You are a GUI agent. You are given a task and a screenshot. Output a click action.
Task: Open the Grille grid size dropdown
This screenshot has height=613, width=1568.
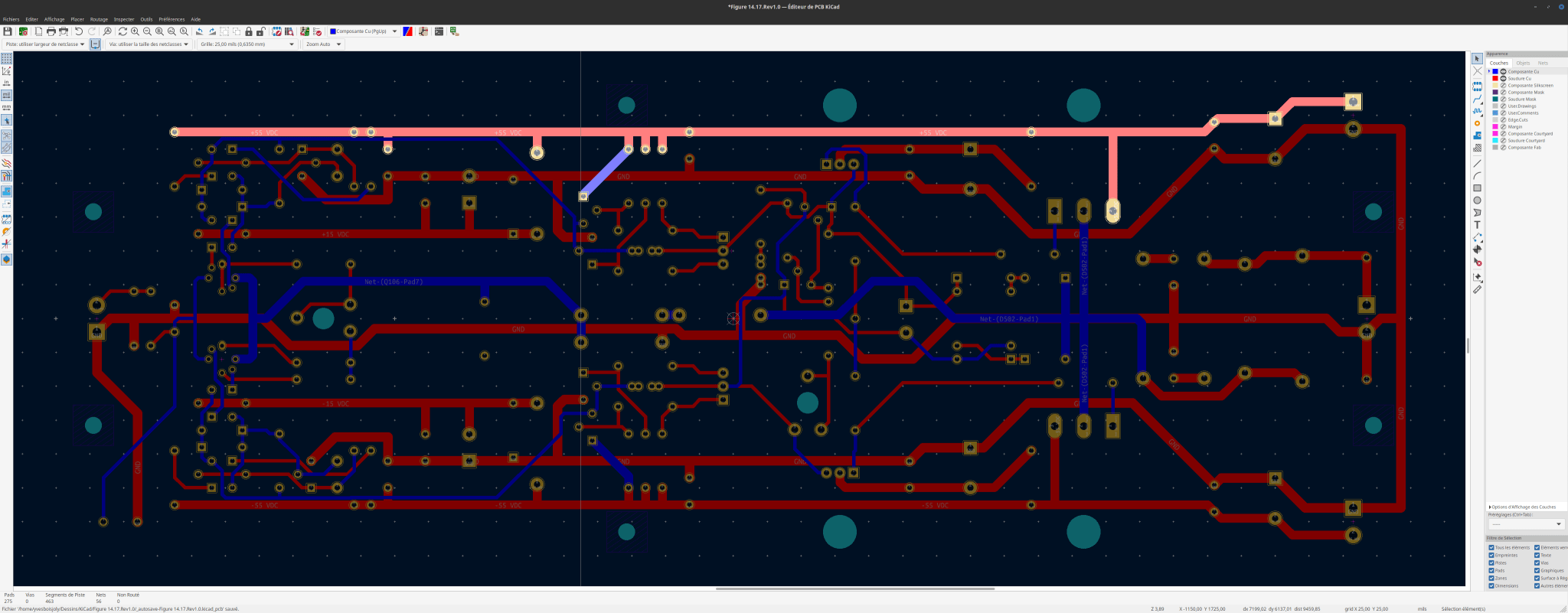247,44
